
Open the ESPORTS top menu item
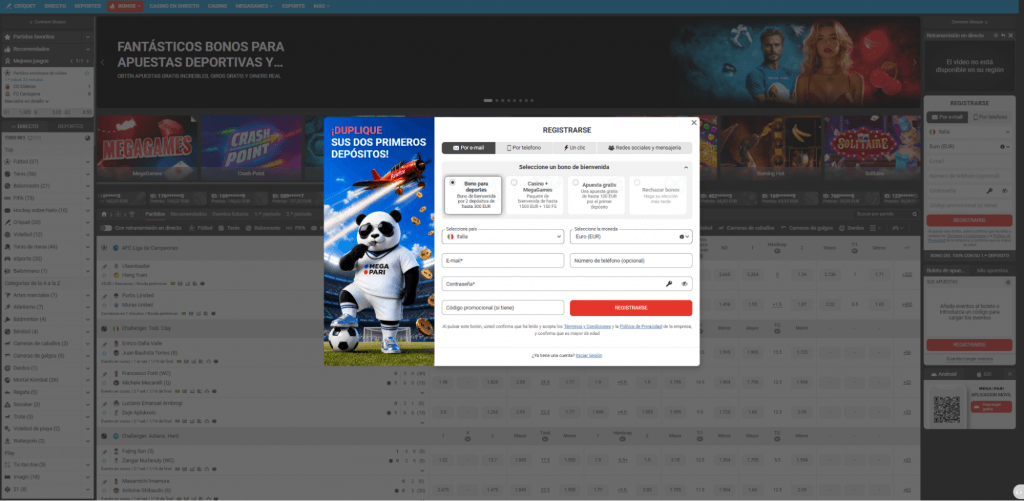293,6
